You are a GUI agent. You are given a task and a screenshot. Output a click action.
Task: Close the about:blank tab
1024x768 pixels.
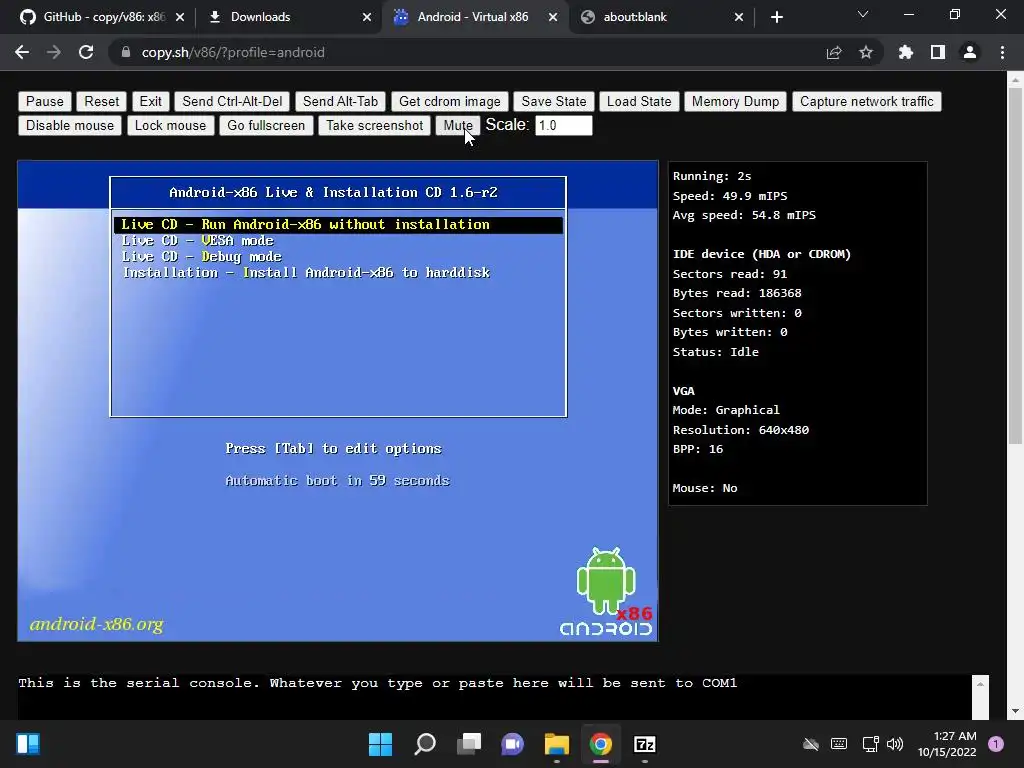tap(739, 17)
